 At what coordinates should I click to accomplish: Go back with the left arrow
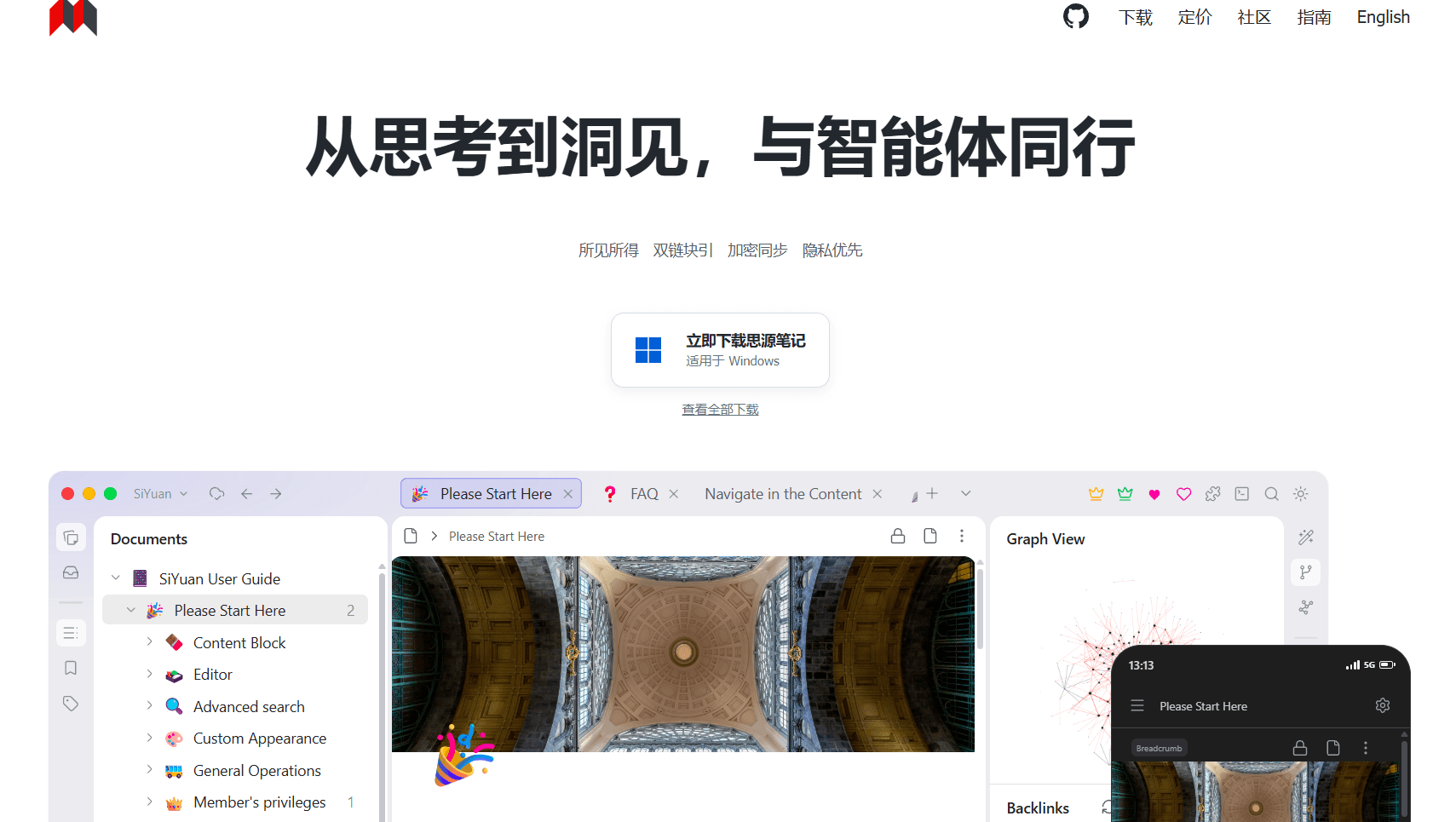(x=247, y=494)
